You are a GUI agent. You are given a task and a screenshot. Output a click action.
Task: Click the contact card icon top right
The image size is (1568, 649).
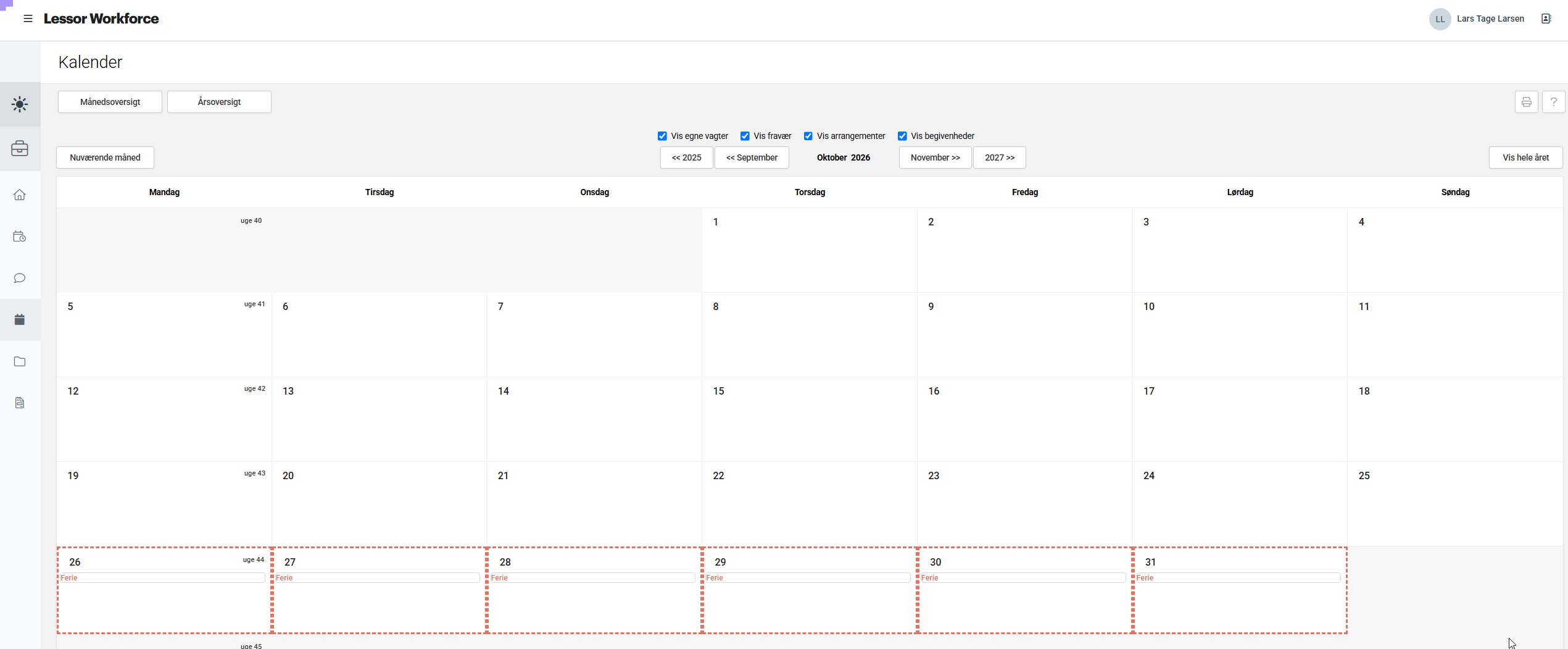pos(1546,19)
